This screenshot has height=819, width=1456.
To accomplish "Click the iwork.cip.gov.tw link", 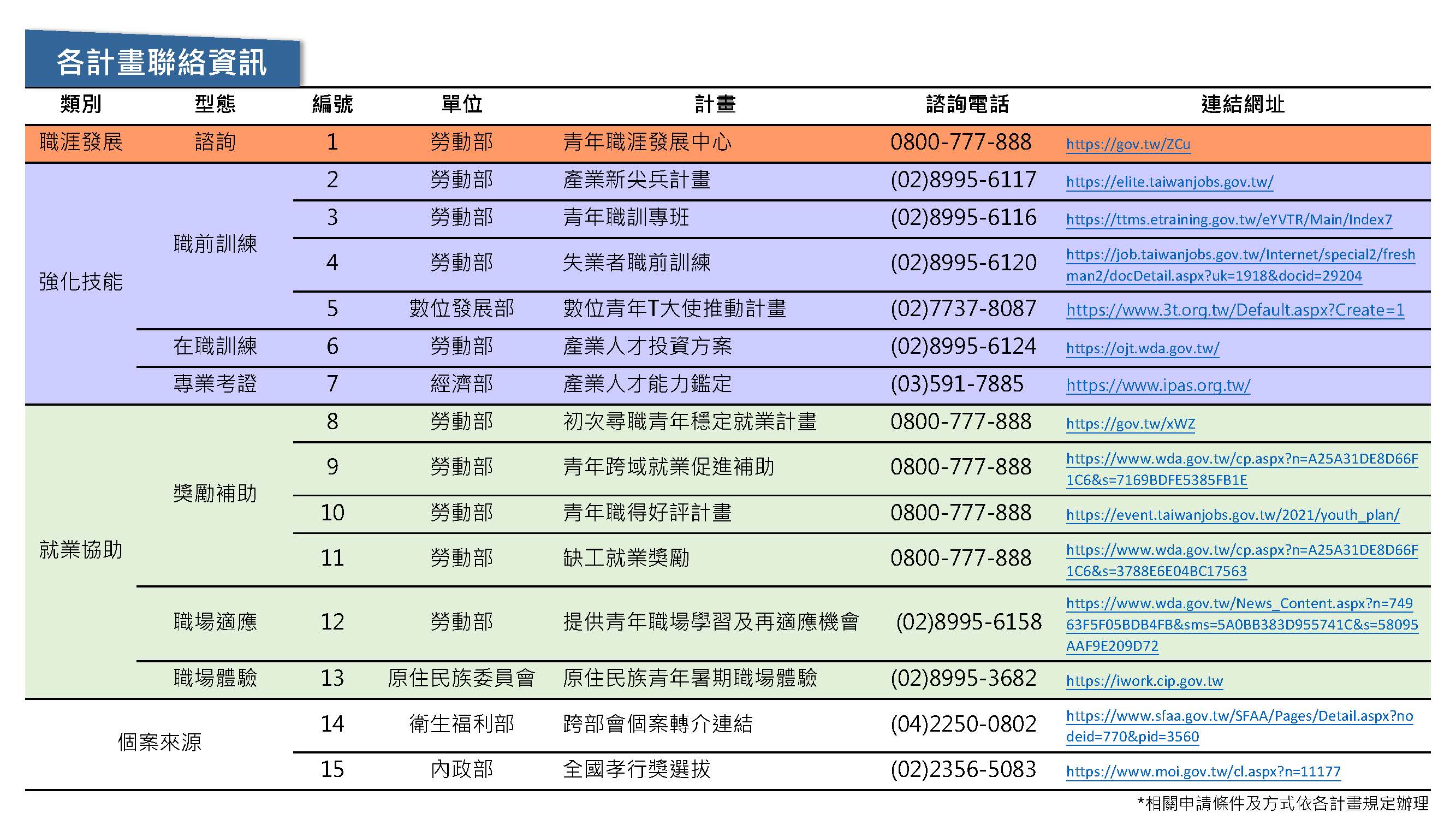I will click(1144, 681).
